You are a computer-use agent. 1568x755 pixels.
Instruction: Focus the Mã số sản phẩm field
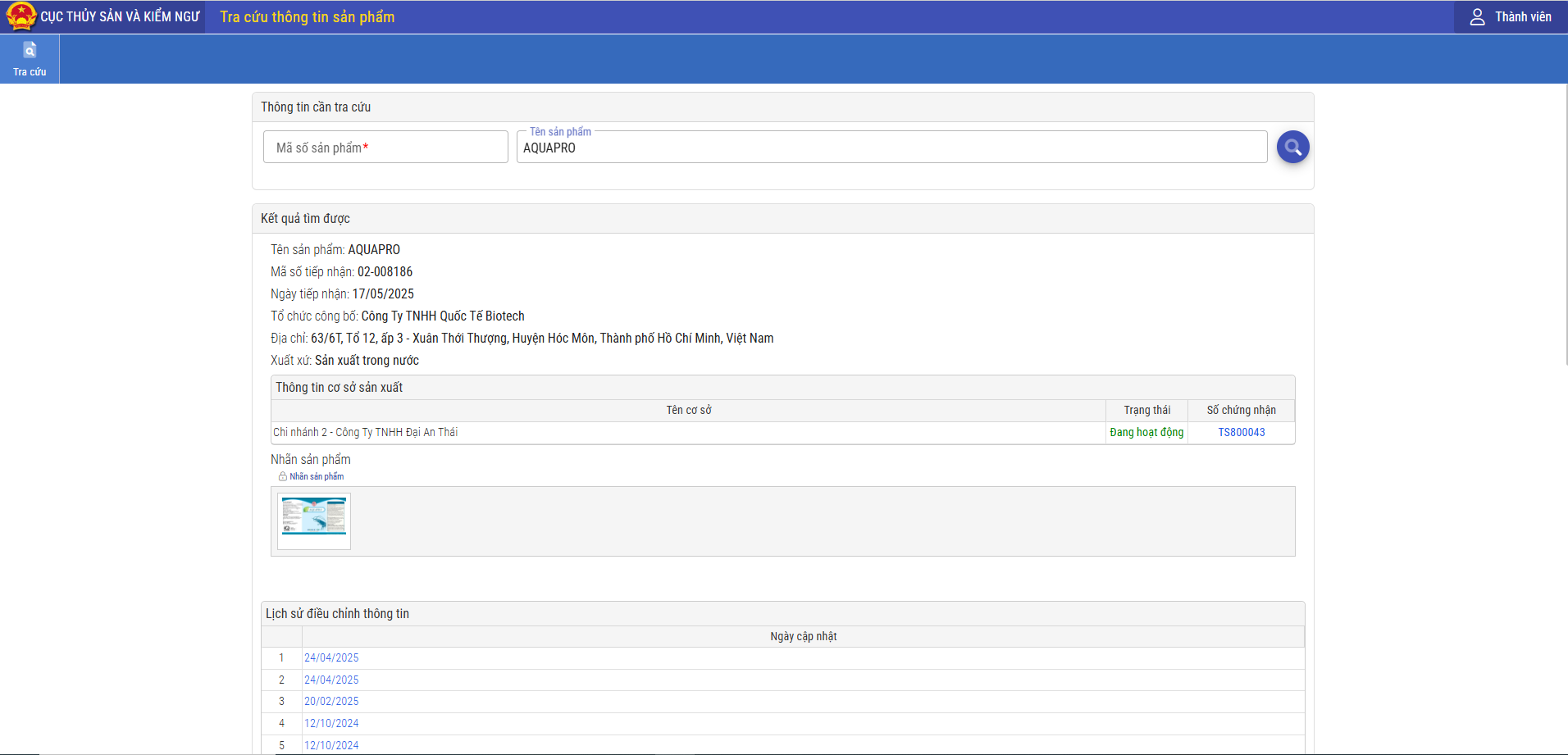[x=385, y=147]
